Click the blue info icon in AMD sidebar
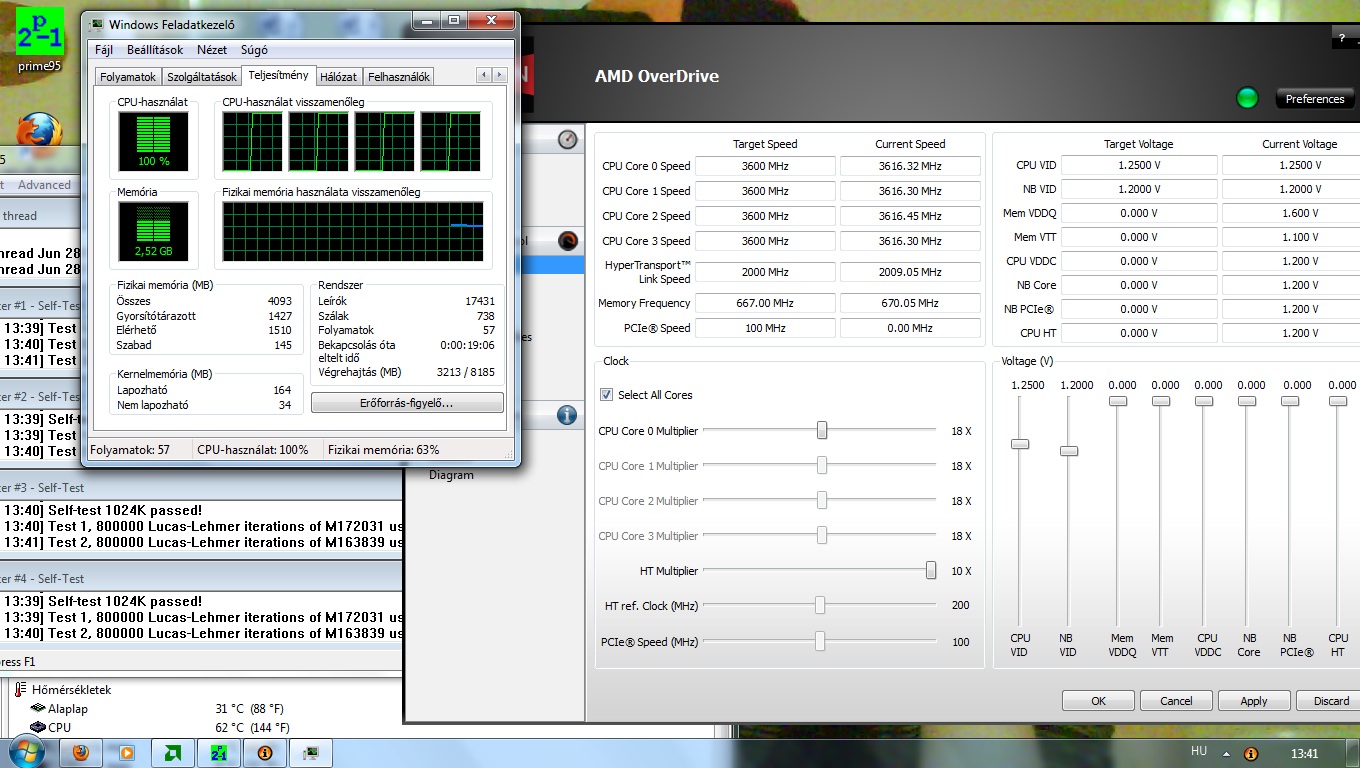The height and width of the screenshot is (768, 1360). pyautogui.click(x=567, y=415)
